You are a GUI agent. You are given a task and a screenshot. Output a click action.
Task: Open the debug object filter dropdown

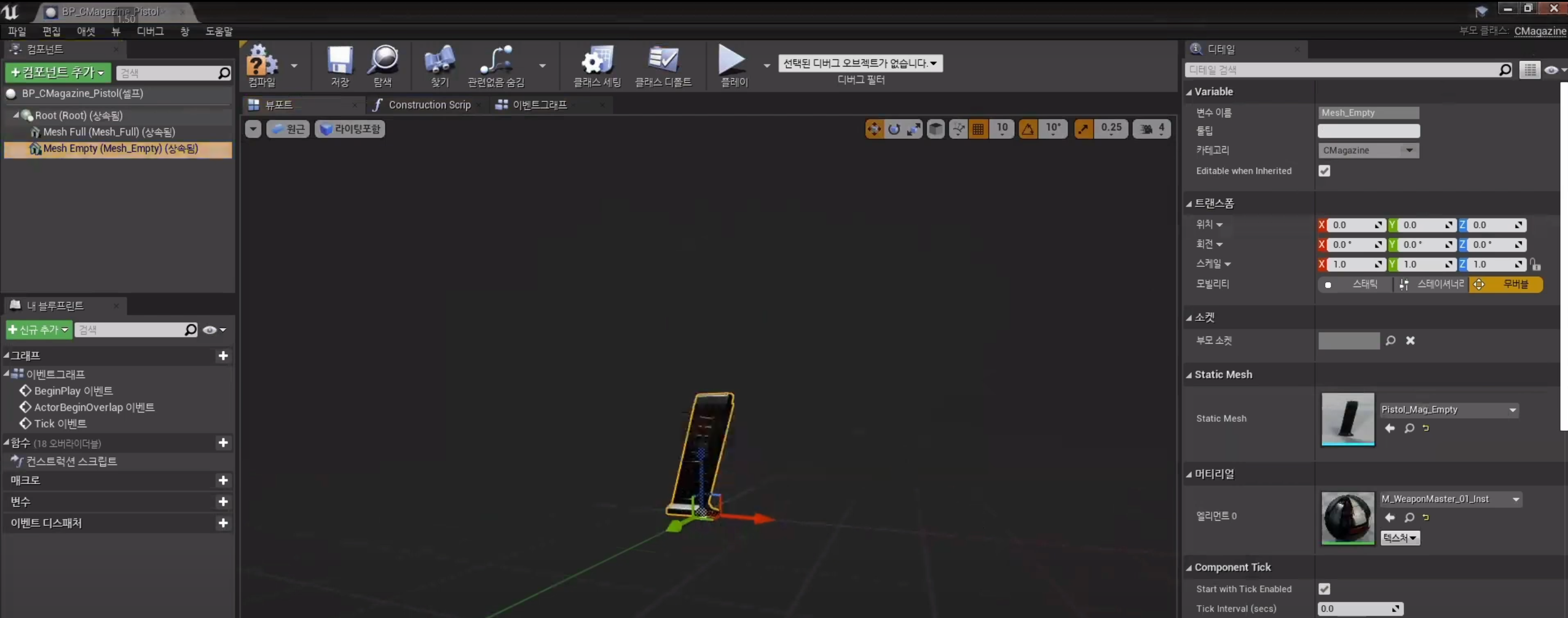click(861, 63)
